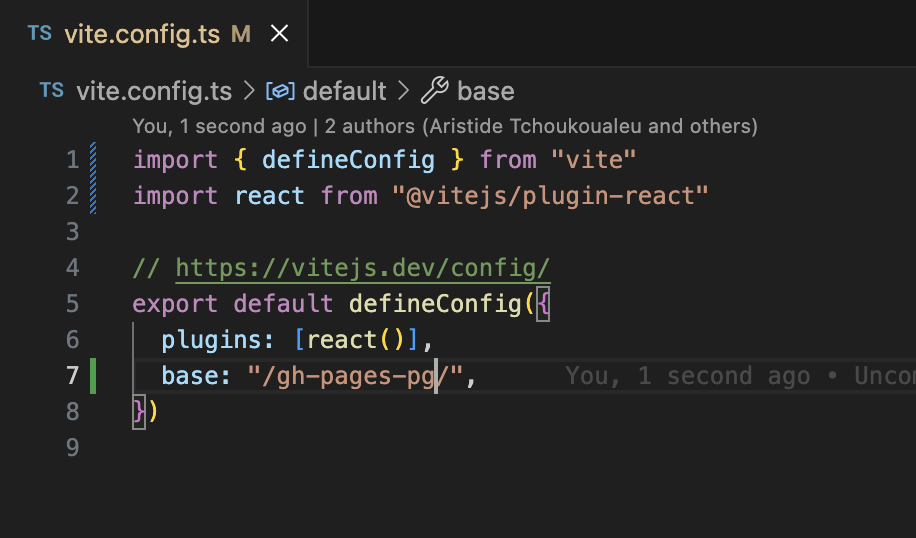Click the defineConfig import identifier
The width and height of the screenshot is (916, 538).
[348, 160]
